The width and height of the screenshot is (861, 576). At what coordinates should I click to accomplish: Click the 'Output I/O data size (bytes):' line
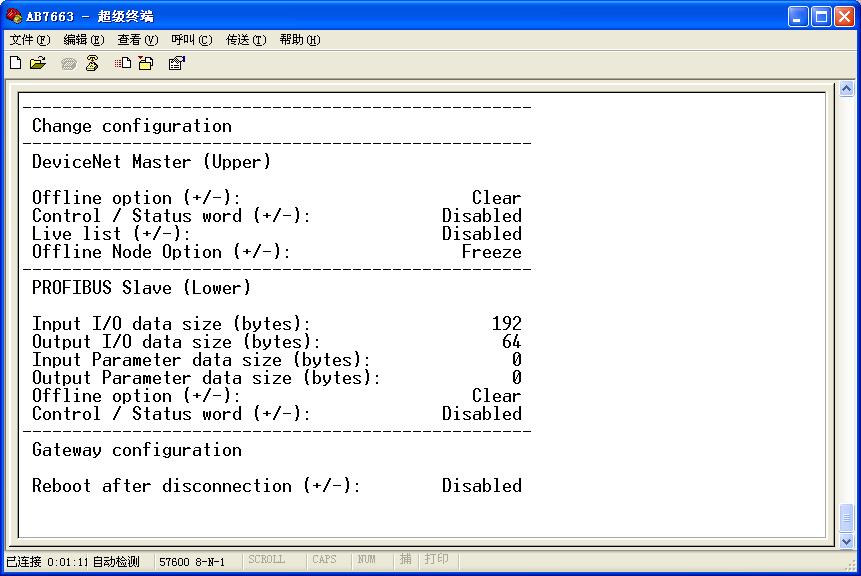pyautogui.click(x=176, y=342)
